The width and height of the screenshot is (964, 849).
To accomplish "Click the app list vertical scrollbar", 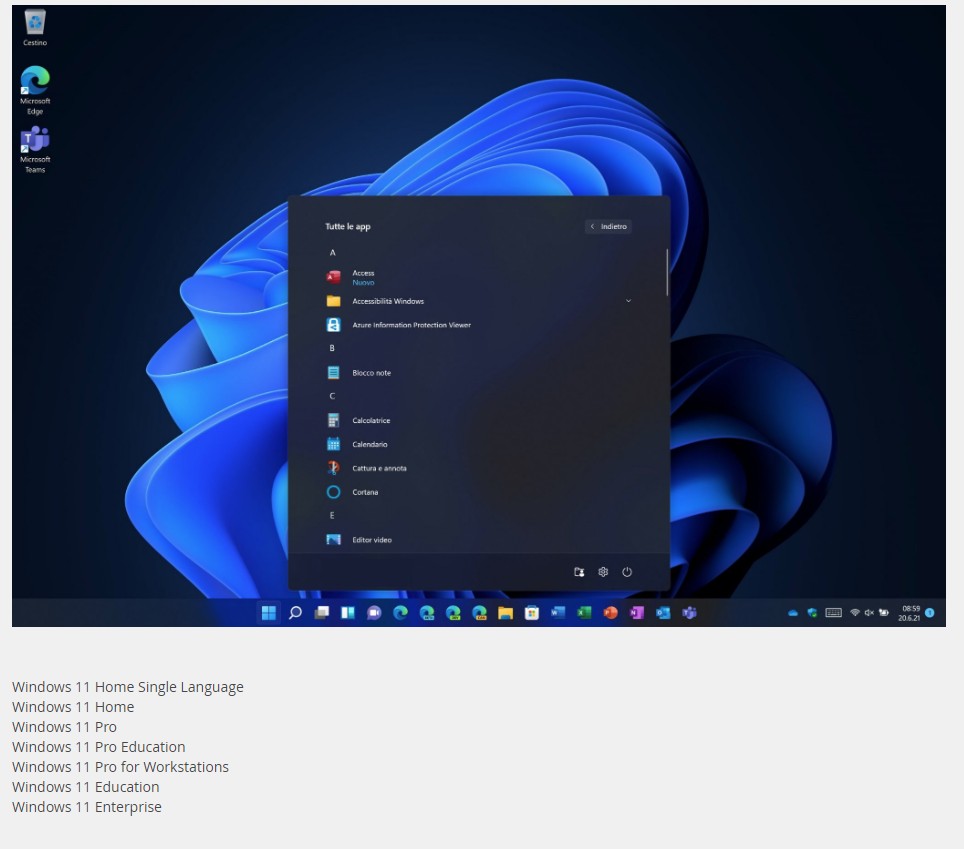I will (x=666, y=272).
